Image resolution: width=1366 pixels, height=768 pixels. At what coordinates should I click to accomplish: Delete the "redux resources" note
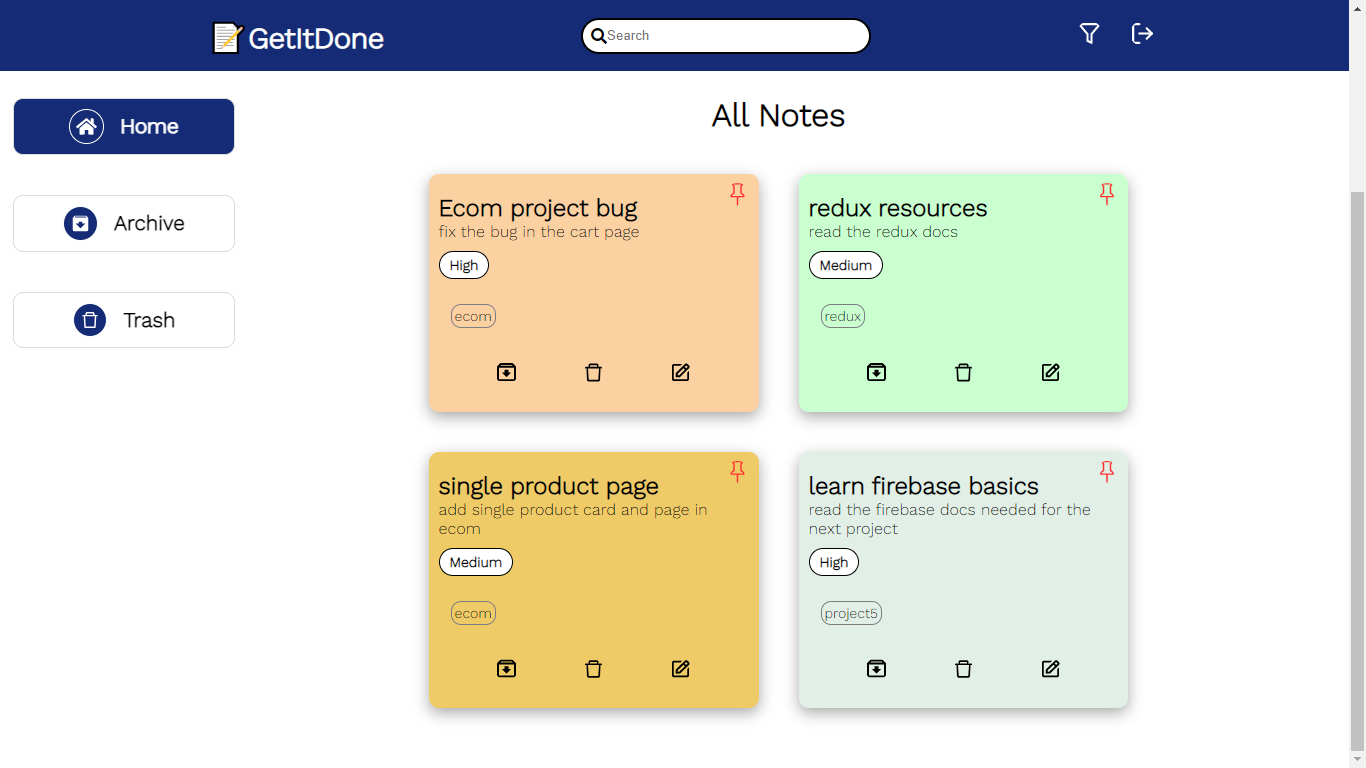tap(963, 372)
